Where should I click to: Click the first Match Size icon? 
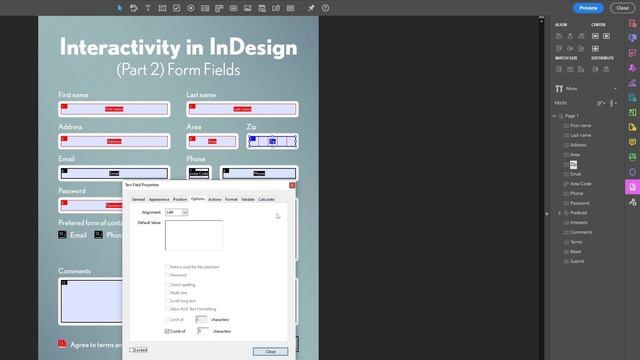click(559, 69)
